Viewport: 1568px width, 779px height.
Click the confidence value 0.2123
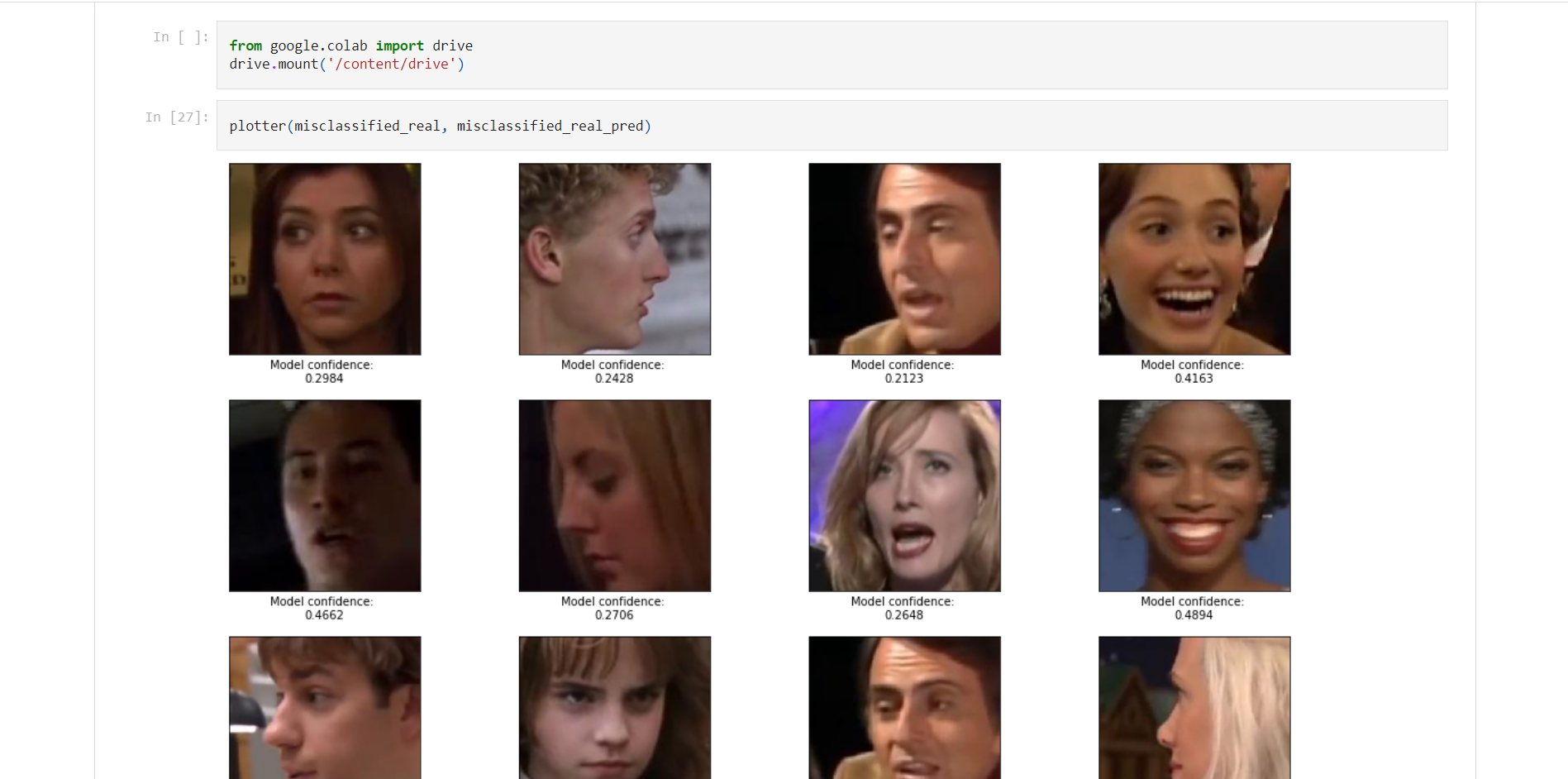[x=904, y=379]
